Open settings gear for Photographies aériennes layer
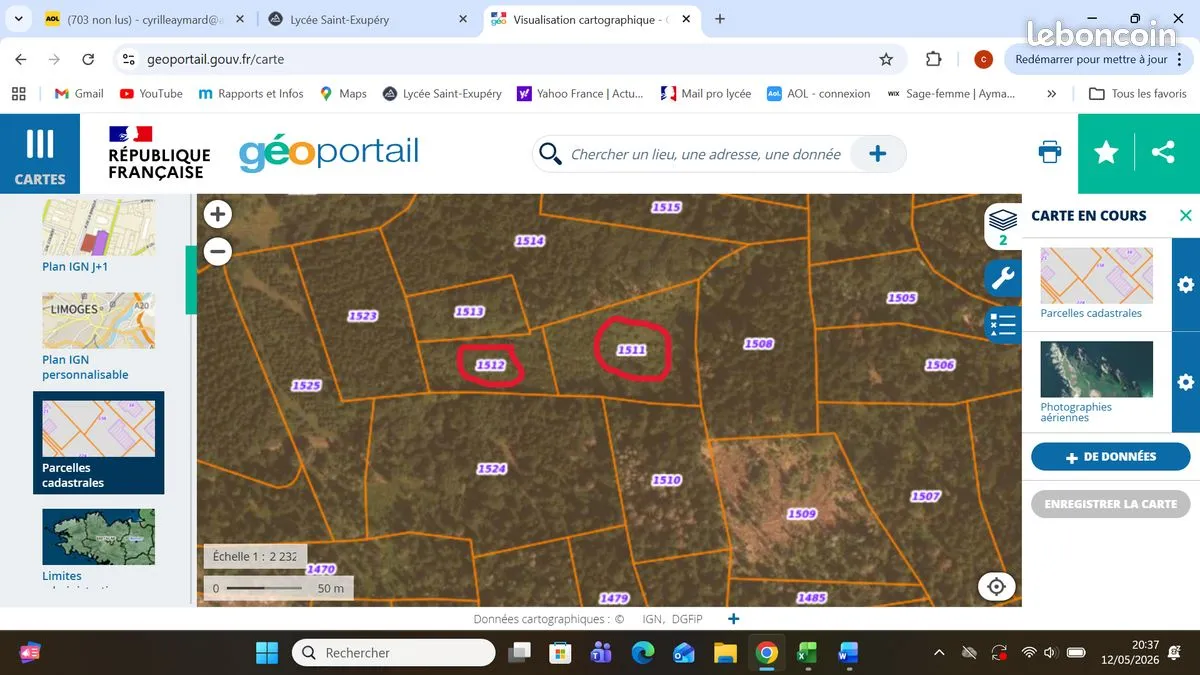Viewport: 1200px width, 675px height. (x=1186, y=382)
